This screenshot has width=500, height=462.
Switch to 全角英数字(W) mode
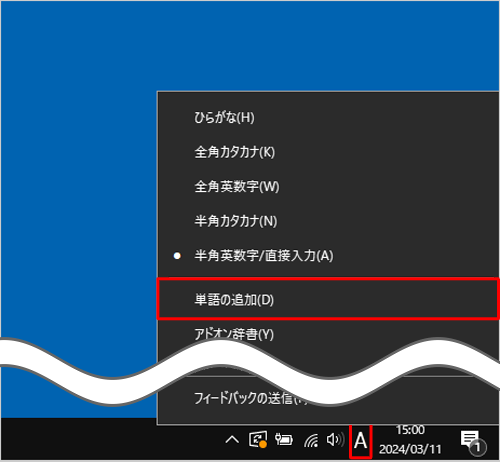328,186
